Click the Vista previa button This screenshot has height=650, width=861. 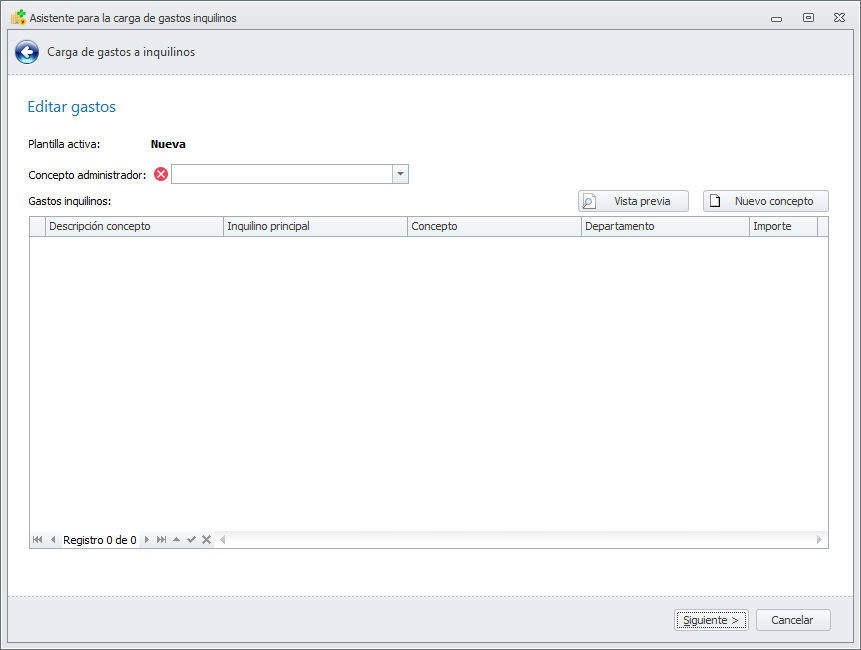point(633,201)
